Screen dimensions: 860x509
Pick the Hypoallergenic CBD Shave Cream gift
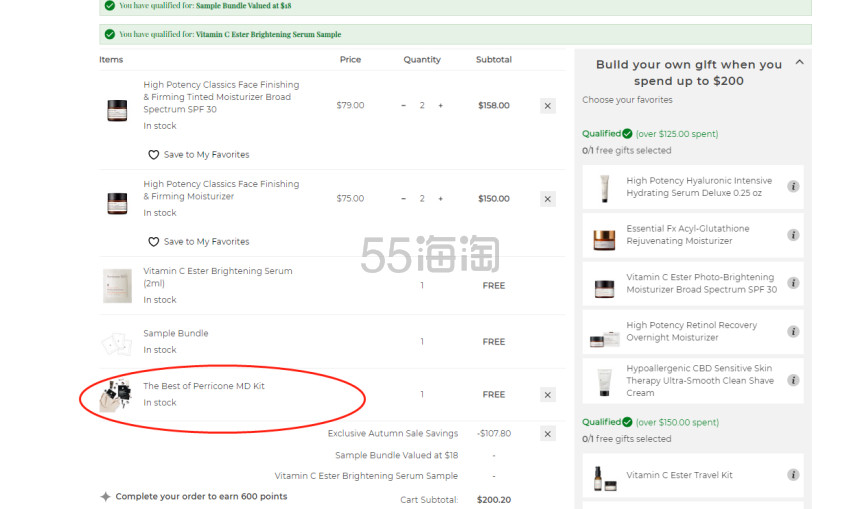(693, 381)
